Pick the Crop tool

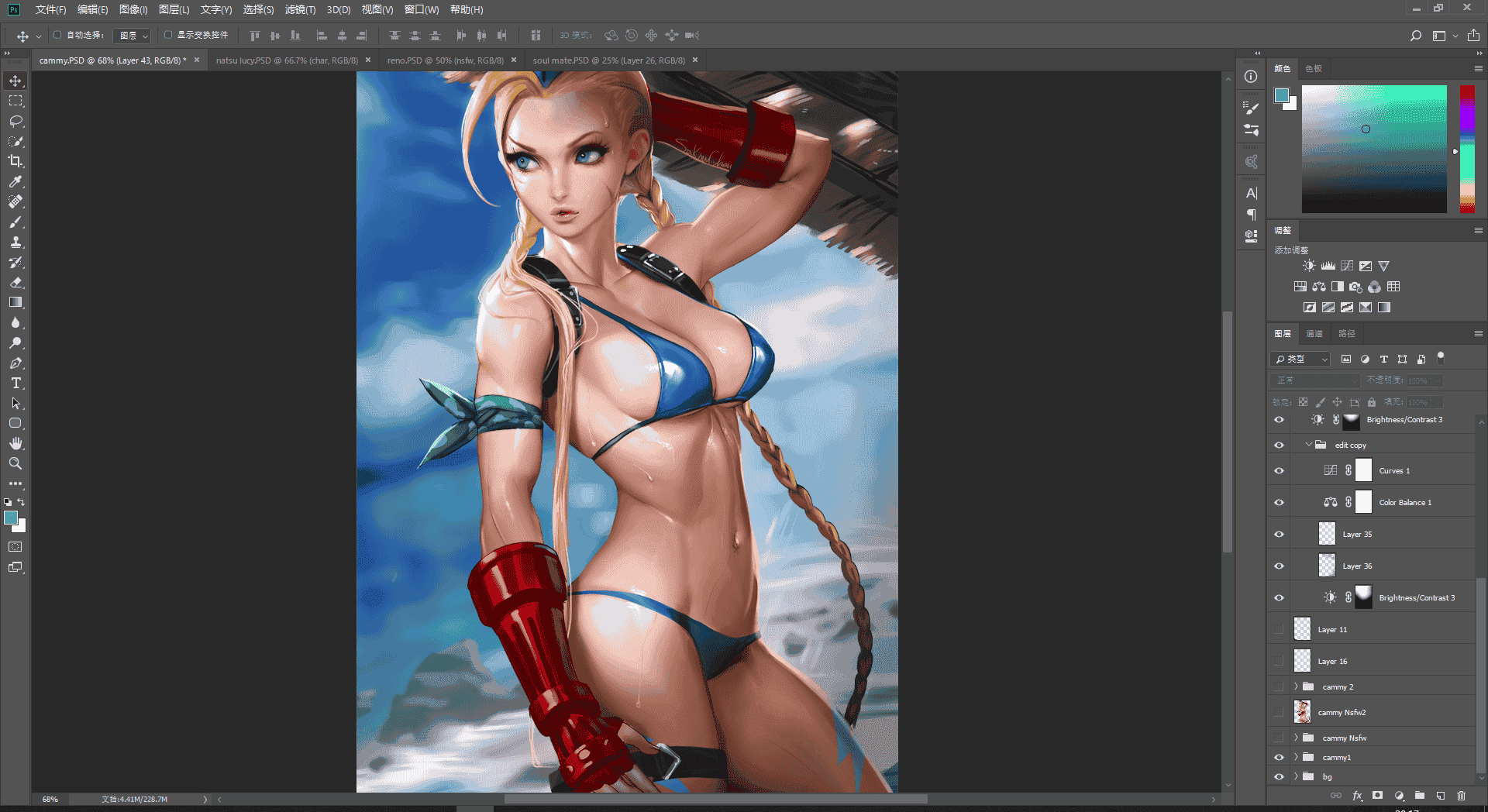point(15,161)
